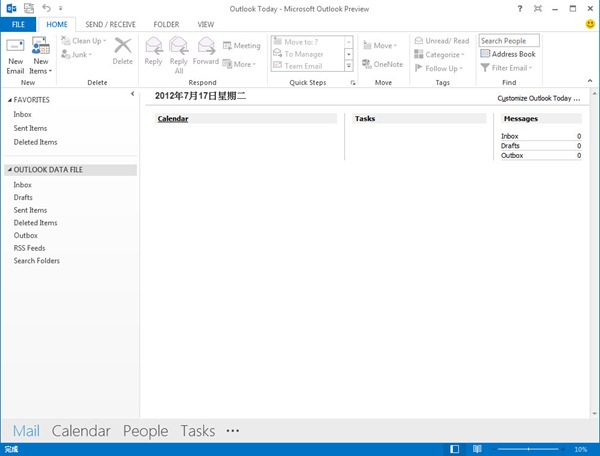Click the Customize Outlook Today link

point(538,98)
